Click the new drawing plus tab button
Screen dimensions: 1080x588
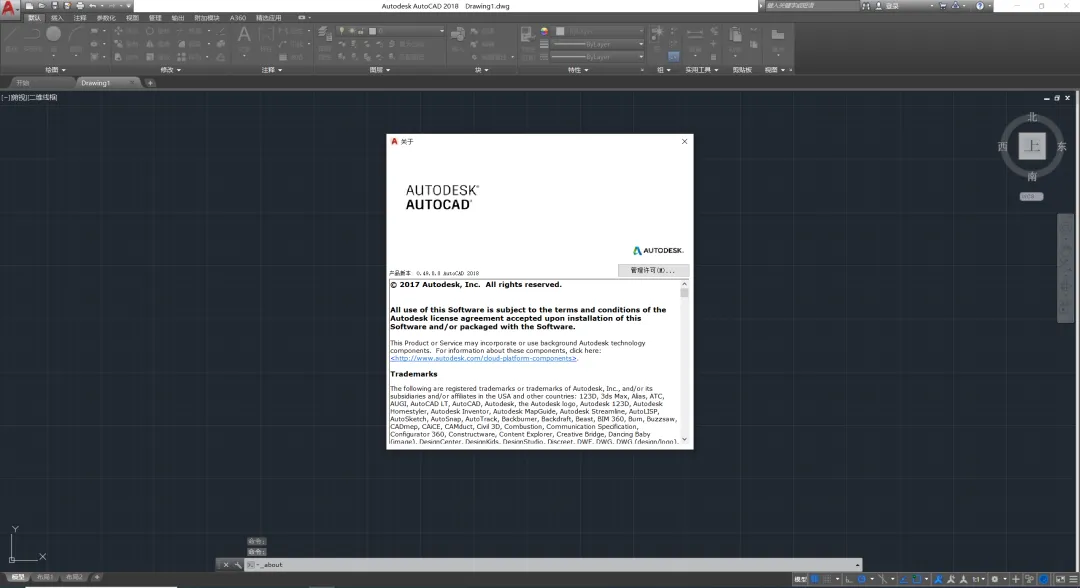pos(150,83)
